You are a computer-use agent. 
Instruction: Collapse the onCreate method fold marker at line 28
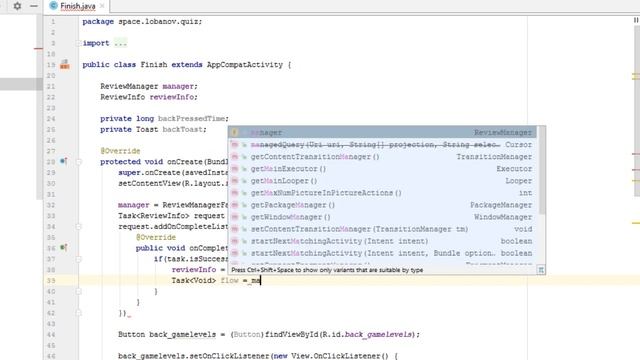click(78, 162)
